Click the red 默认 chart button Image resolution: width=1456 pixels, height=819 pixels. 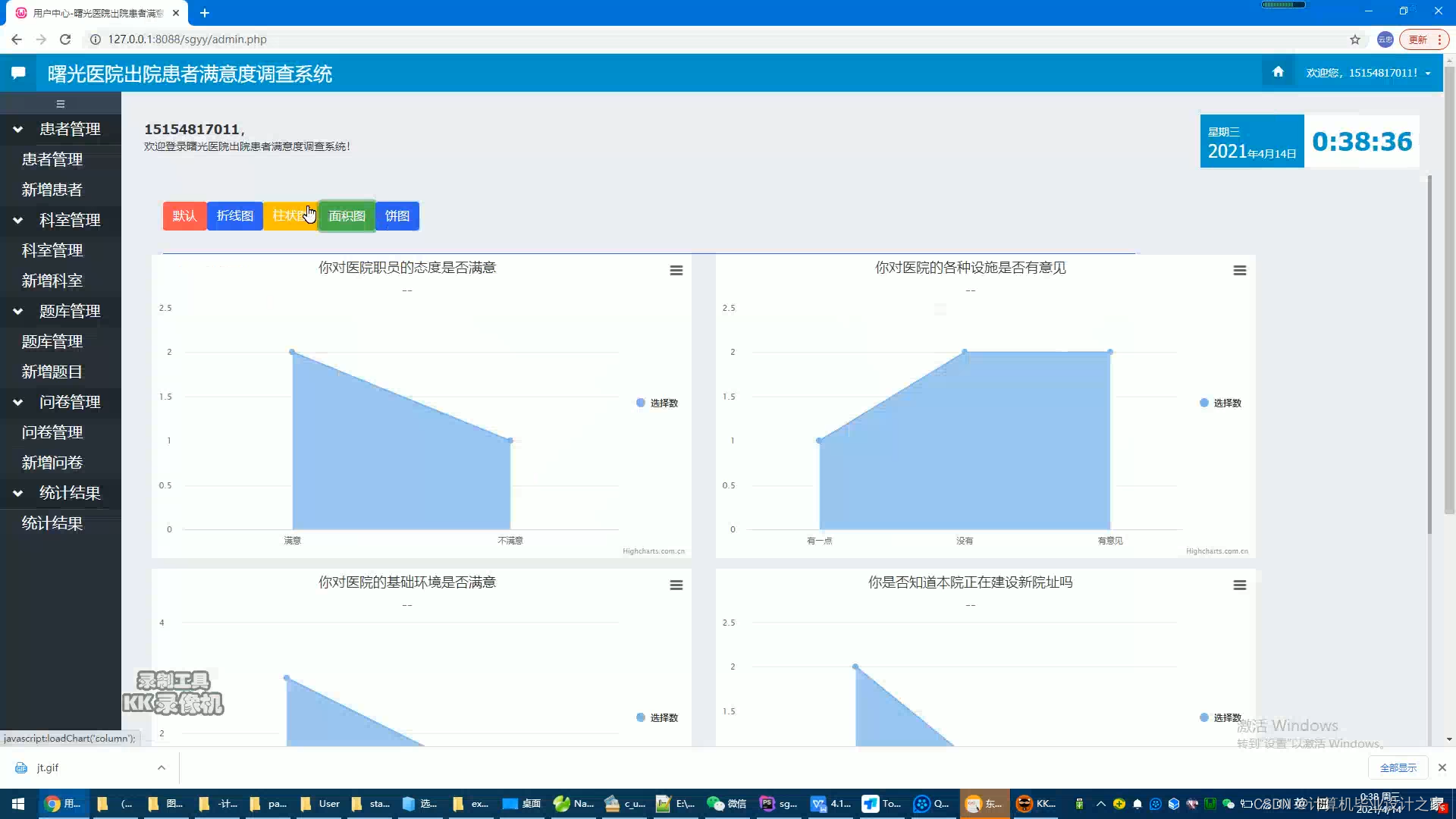(x=184, y=216)
